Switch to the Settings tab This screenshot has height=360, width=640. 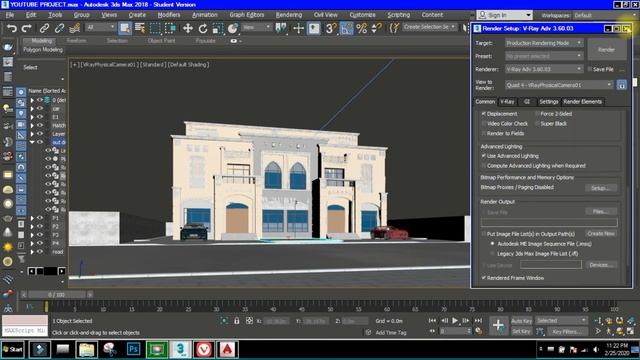(549, 102)
